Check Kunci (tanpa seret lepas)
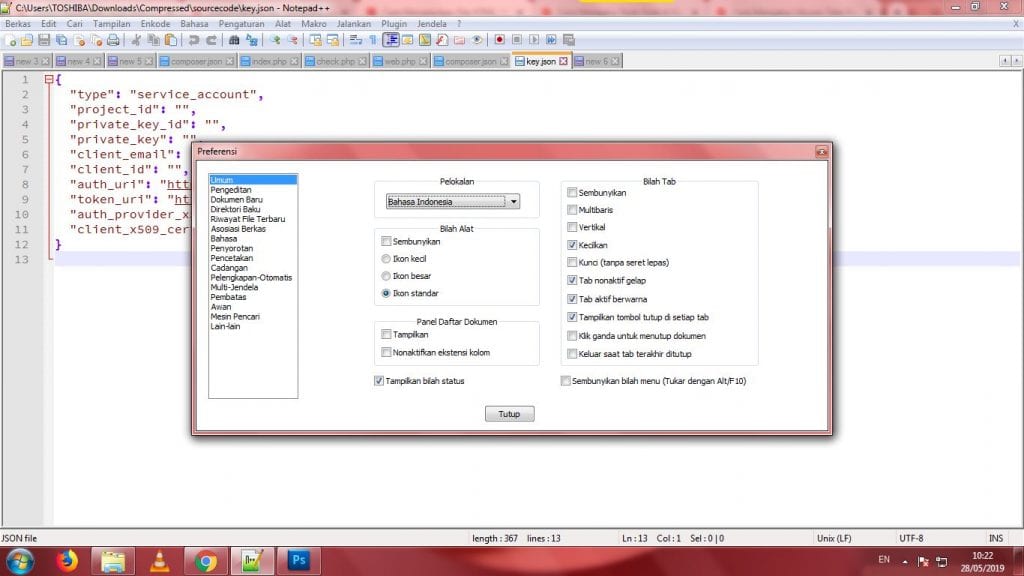The height and width of the screenshot is (576, 1024). coord(572,263)
